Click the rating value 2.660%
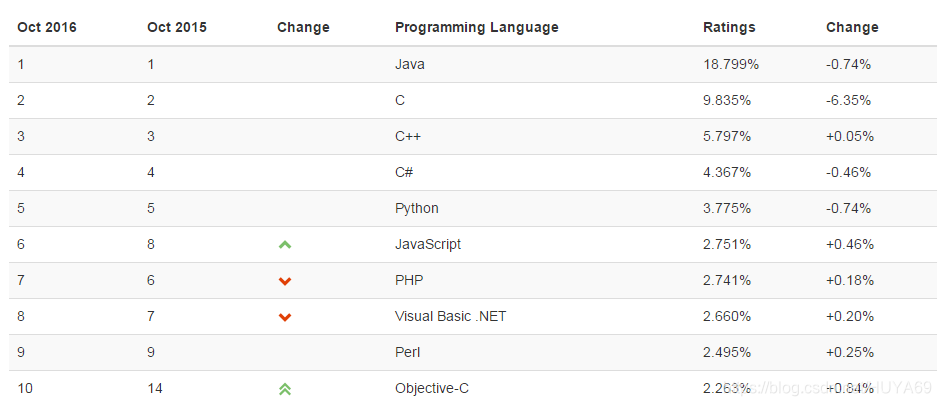This screenshot has width=941, height=406. point(727,316)
